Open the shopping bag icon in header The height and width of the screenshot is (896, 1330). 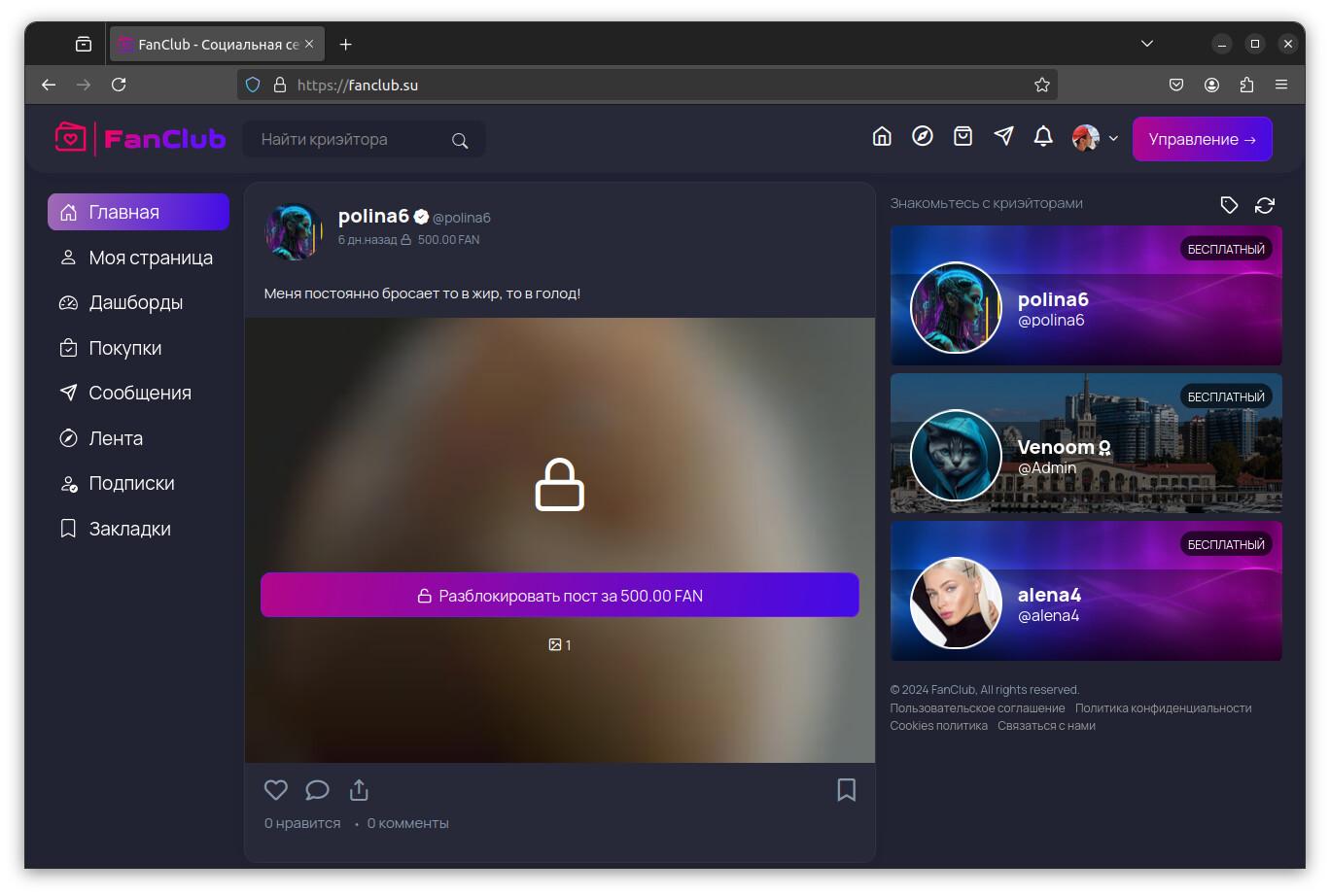[962, 136]
